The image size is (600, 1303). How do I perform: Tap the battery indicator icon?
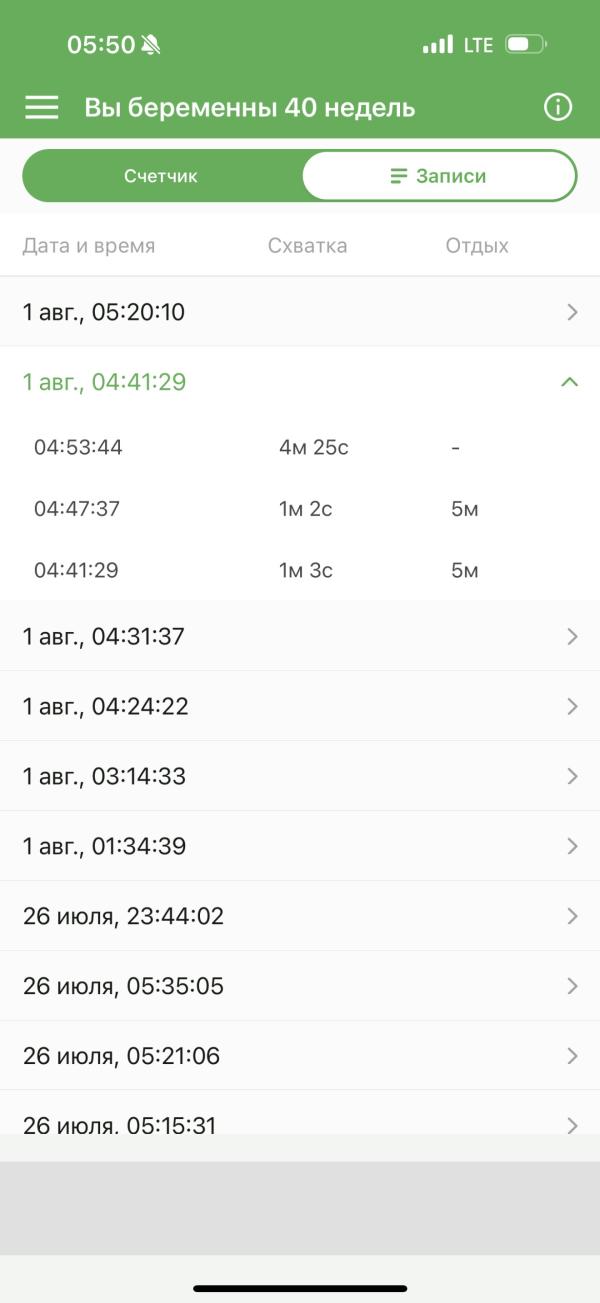(525, 45)
